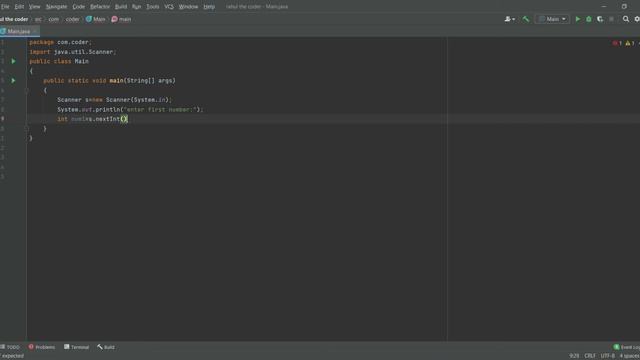Start debugging with the bug icon

tap(589, 19)
